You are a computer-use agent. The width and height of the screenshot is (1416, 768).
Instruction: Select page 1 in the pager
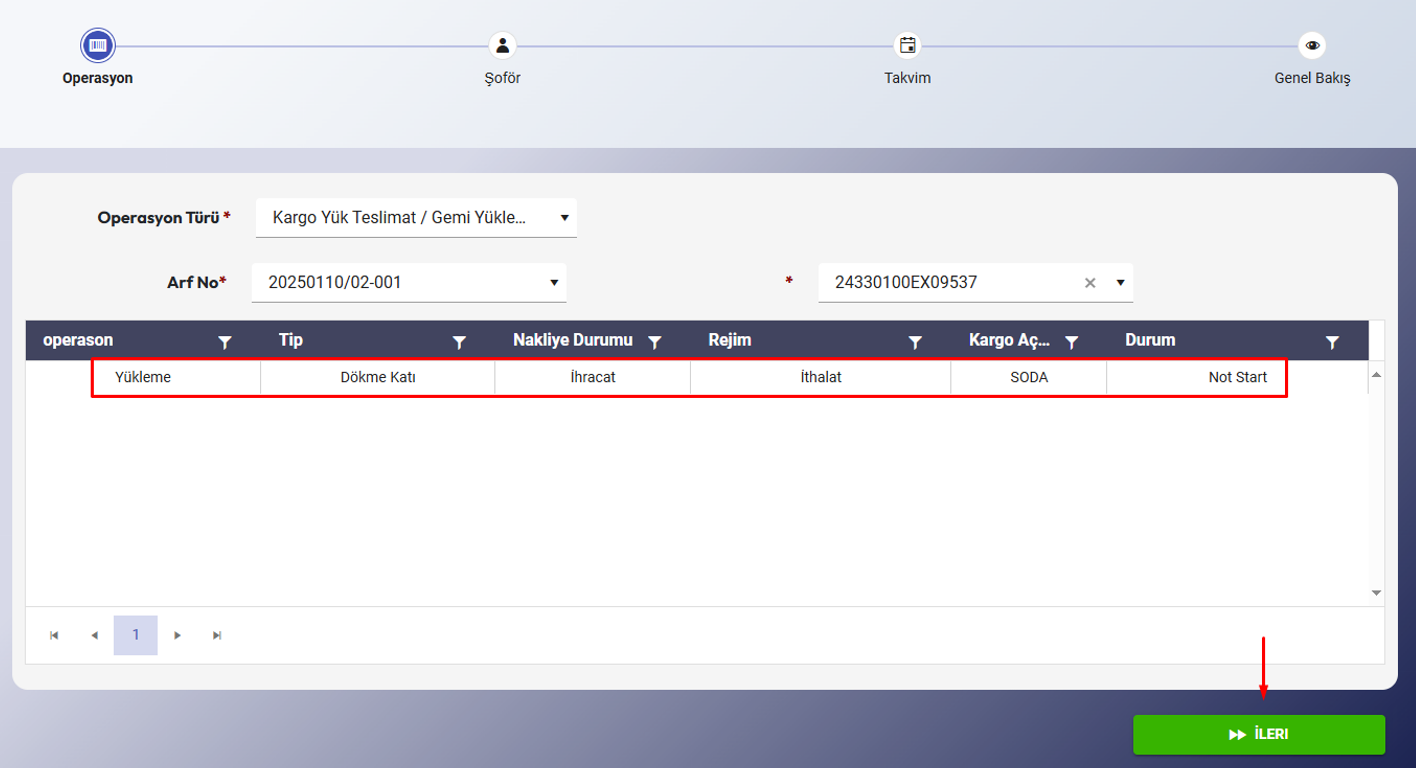(136, 635)
